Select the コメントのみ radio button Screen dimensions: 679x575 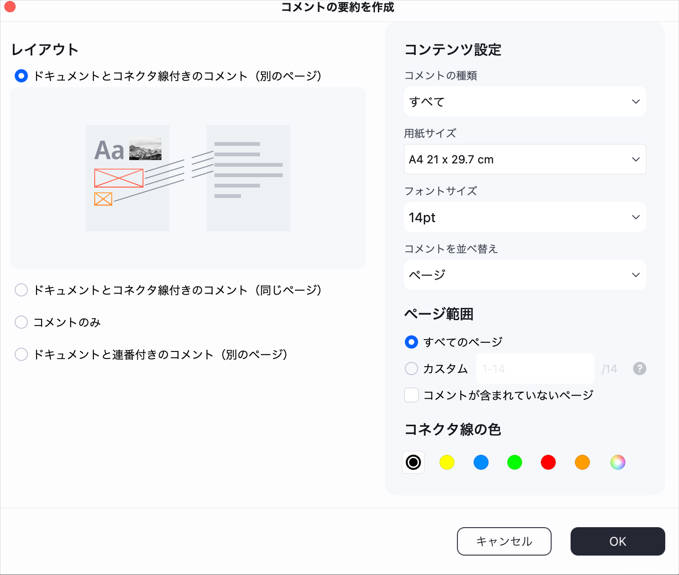click(21, 322)
